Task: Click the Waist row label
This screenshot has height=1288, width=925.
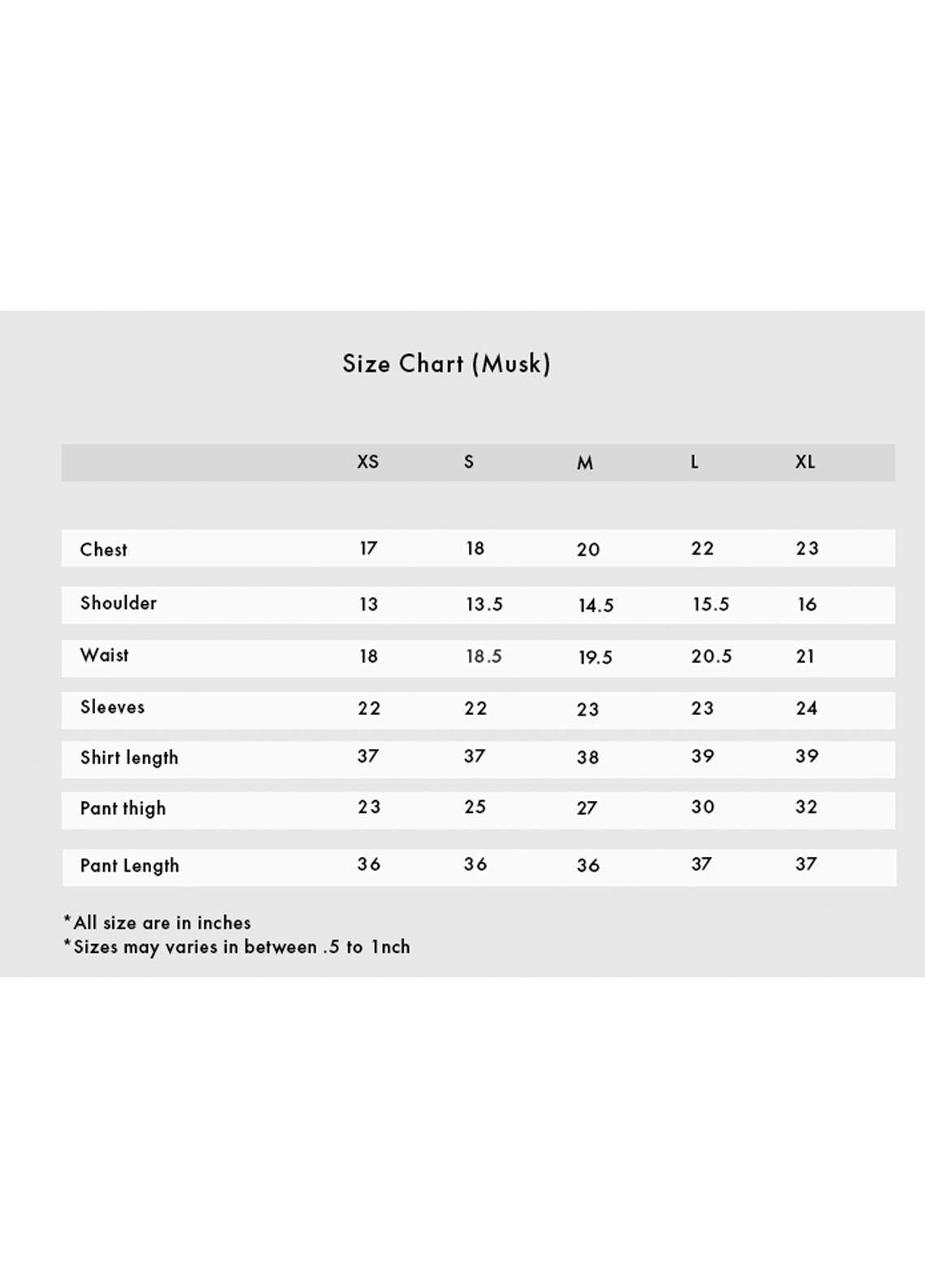Action: 104,655
